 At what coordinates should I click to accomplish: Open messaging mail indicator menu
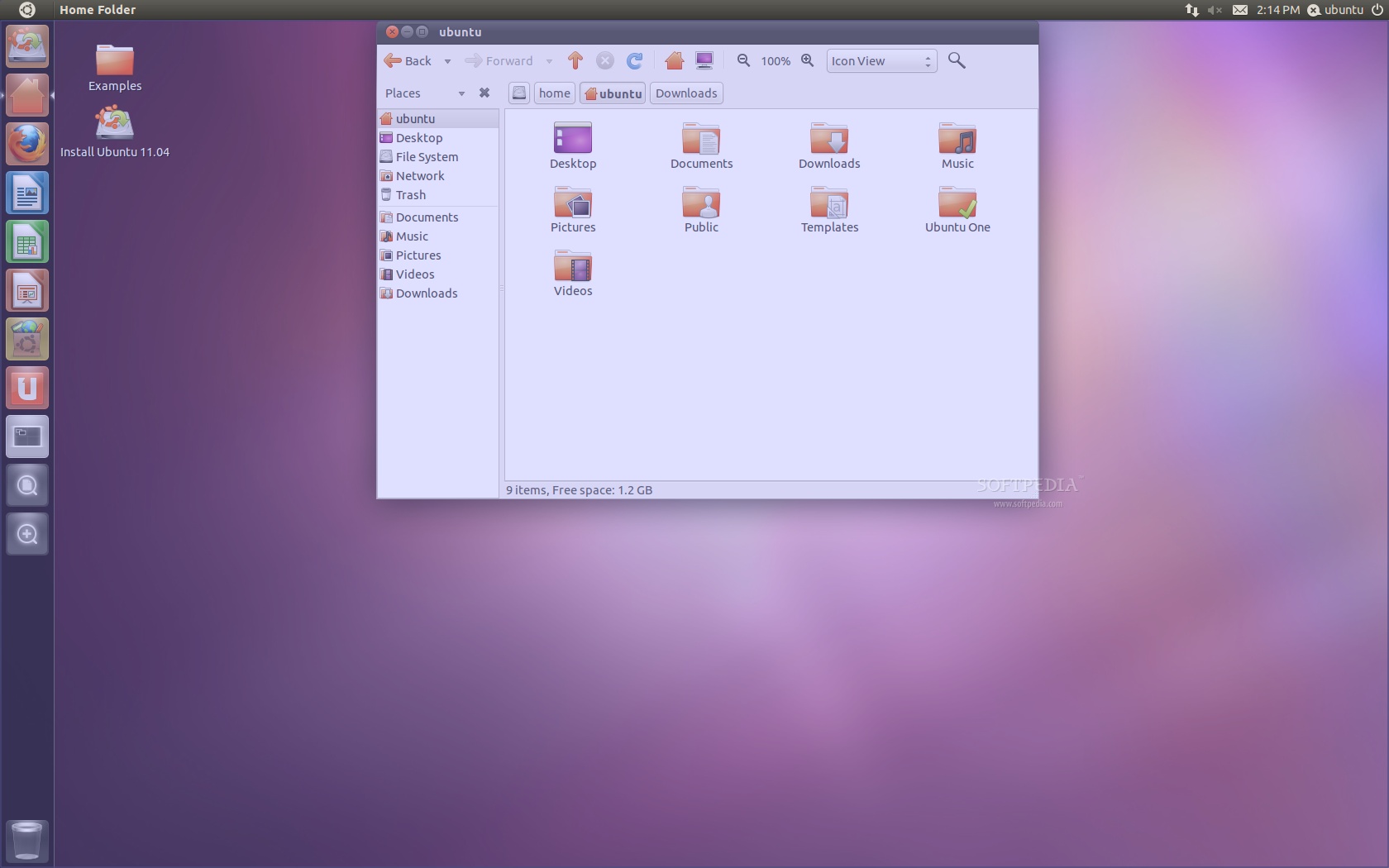1240,10
